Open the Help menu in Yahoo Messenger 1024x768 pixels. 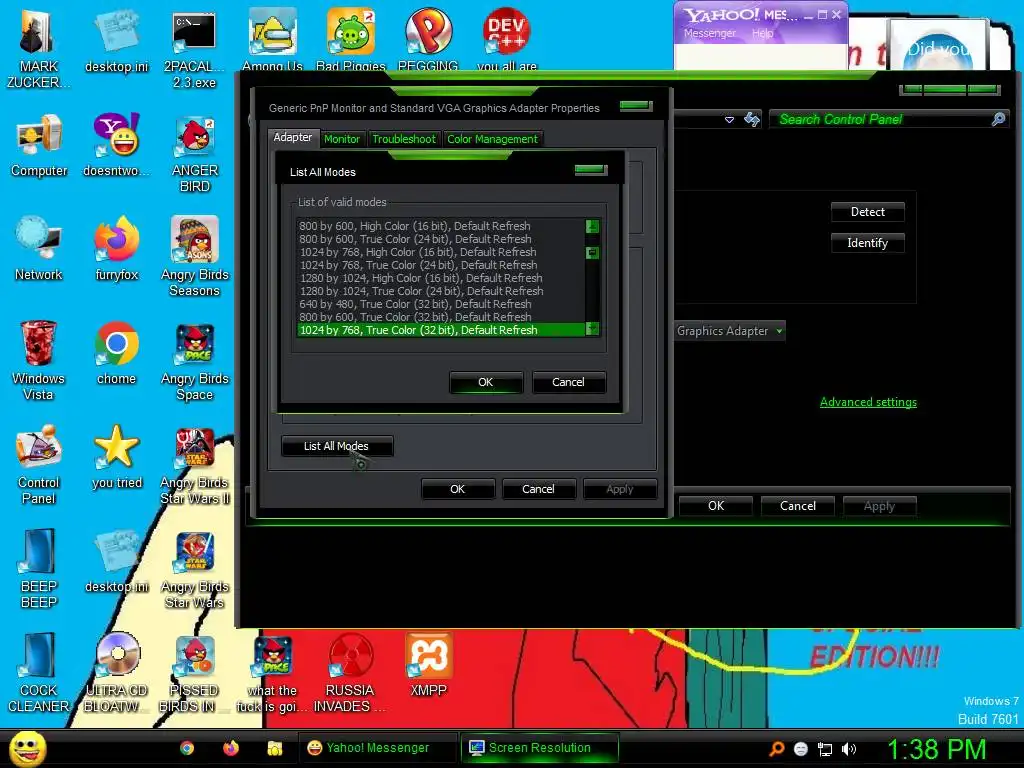pos(762,33)
